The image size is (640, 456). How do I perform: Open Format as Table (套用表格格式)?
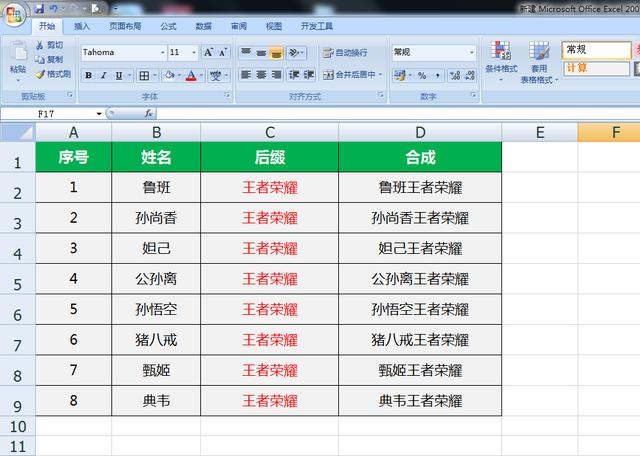pyautogui.click(x=539, y=62)
